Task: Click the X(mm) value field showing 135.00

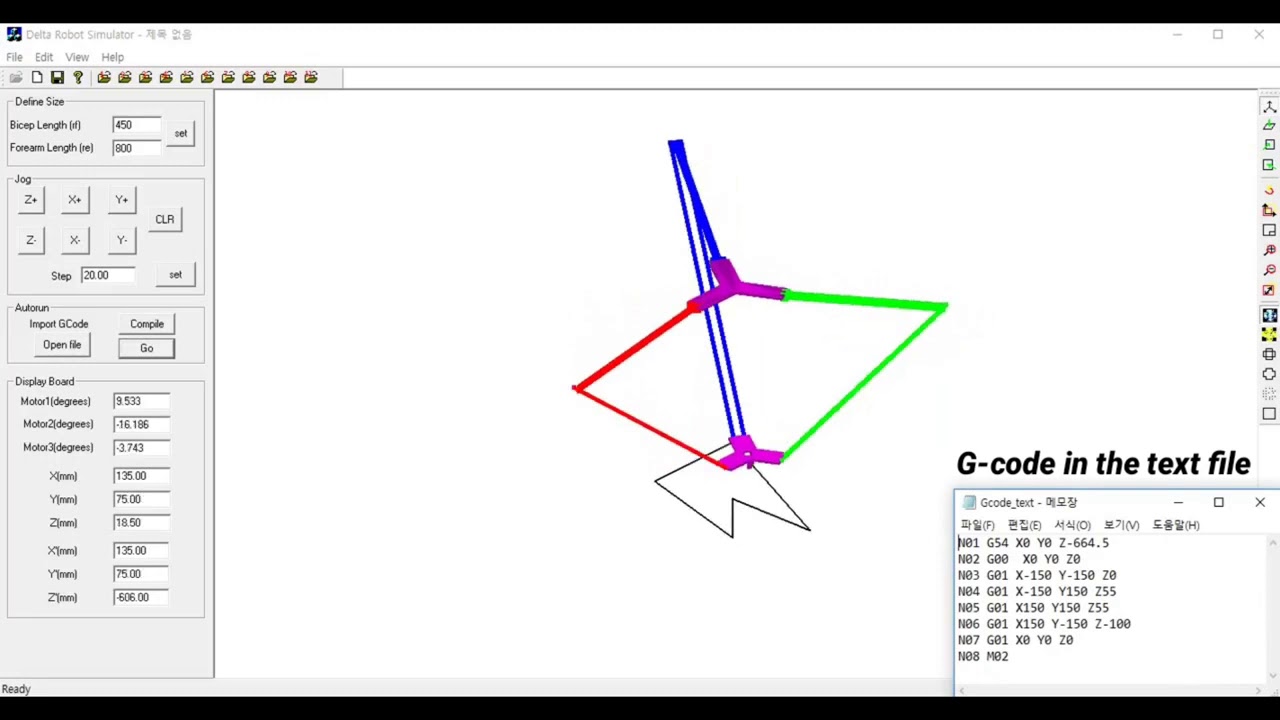Action: 141,476
